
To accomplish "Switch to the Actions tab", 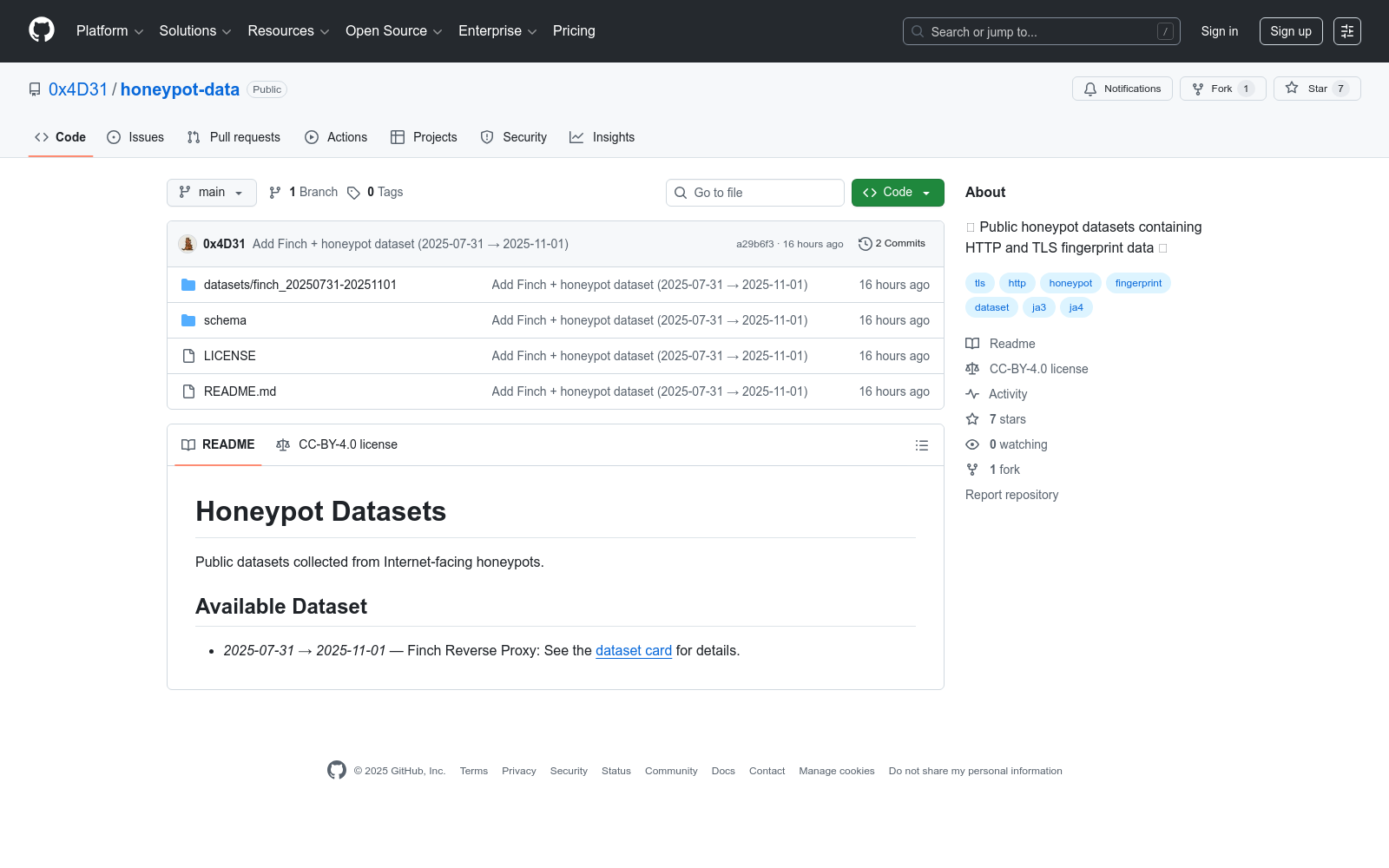I will (336, 137).
